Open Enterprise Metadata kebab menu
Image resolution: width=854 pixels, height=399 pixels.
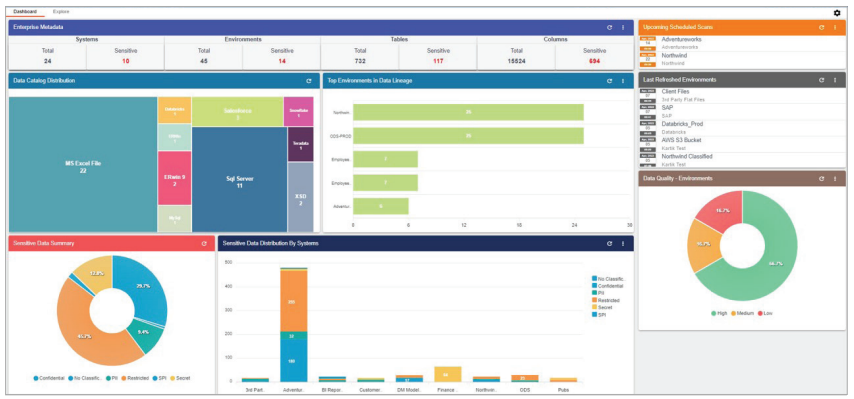pyautogui.click(x=623, y=27)
